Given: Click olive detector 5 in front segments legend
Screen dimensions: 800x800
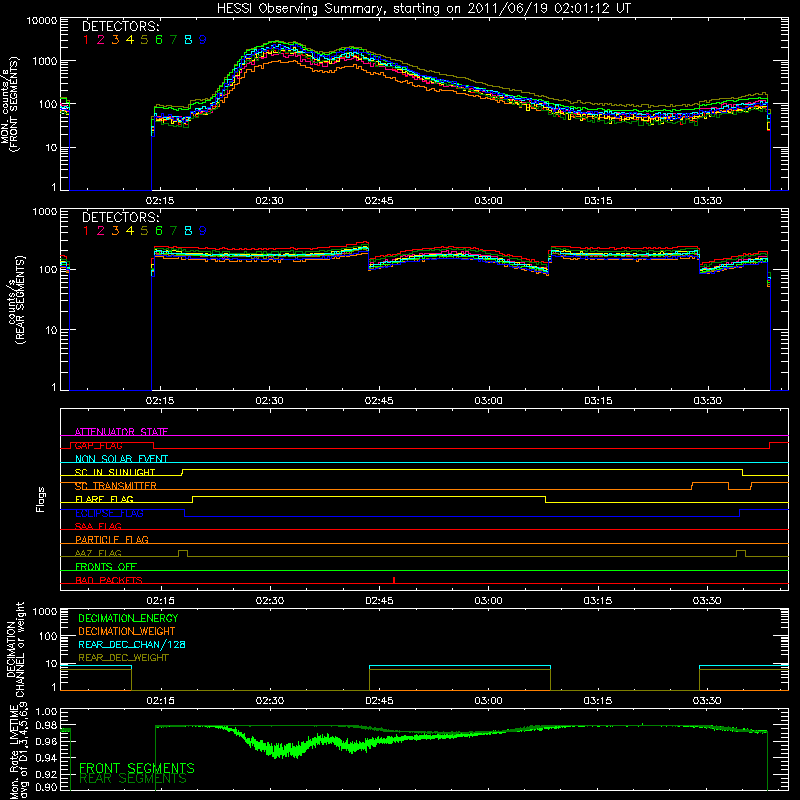Looking at the screenshot, I should (x=144, y=40).
